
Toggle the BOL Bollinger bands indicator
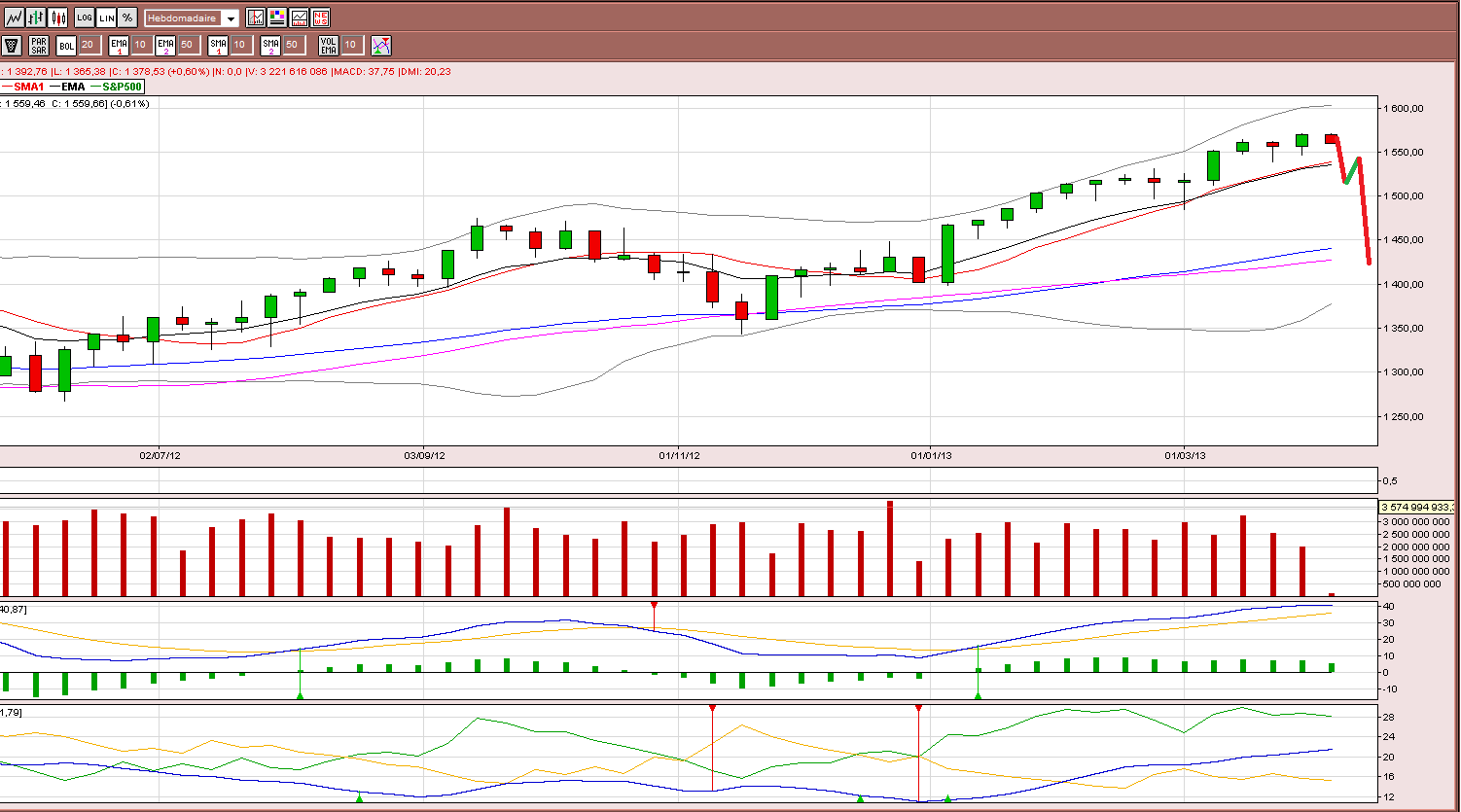[66, 45]
